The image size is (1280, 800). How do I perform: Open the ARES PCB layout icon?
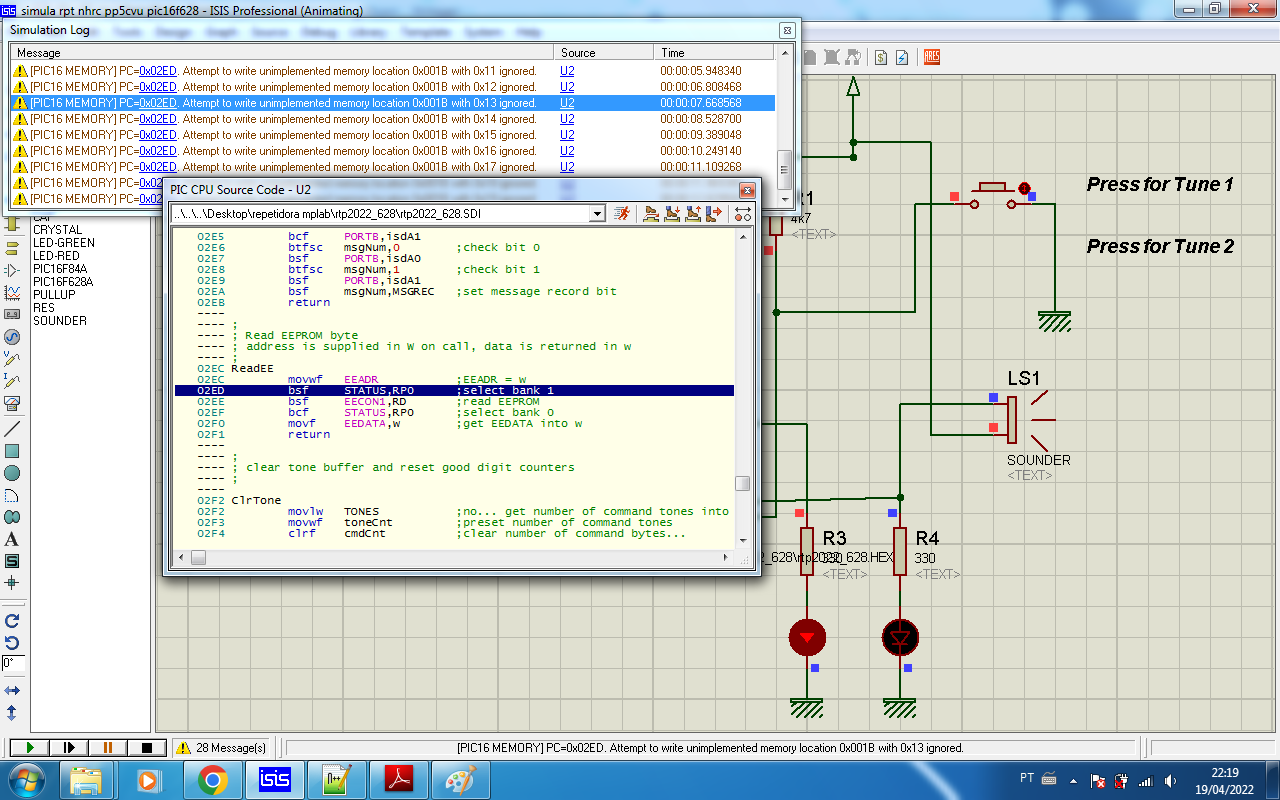(932, 57)
